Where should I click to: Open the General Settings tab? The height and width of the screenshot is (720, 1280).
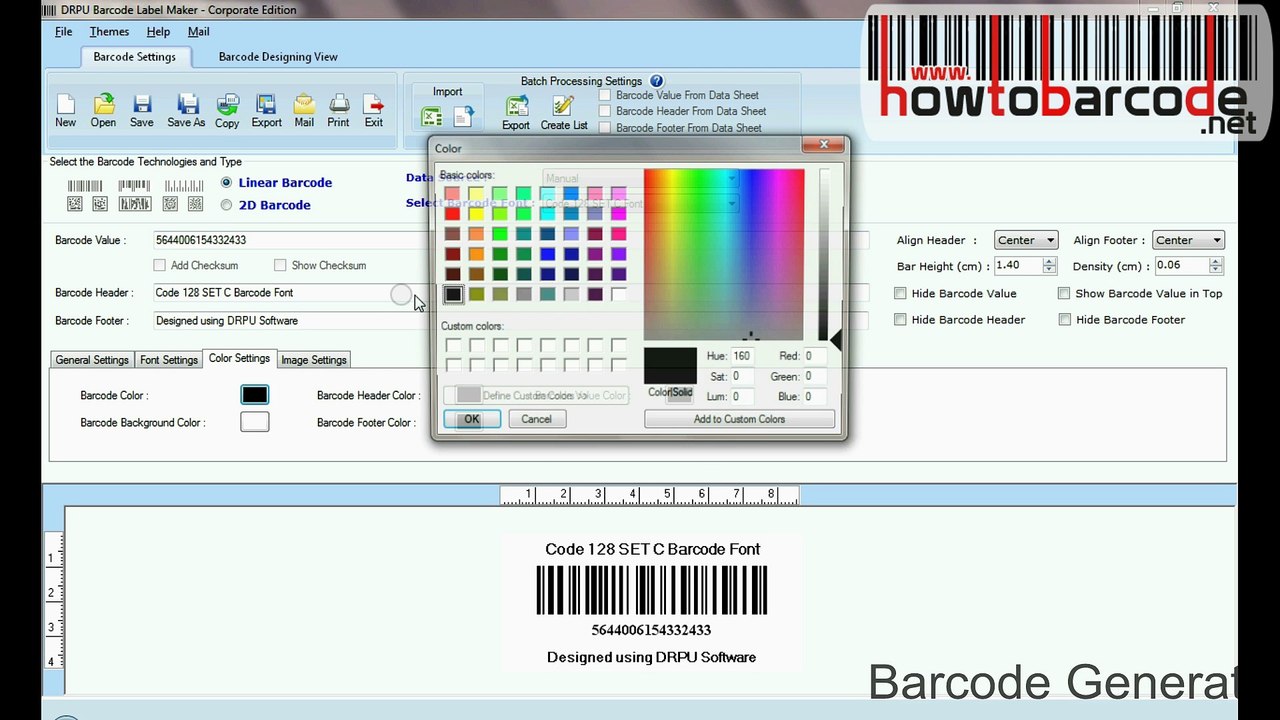[92, 360]
